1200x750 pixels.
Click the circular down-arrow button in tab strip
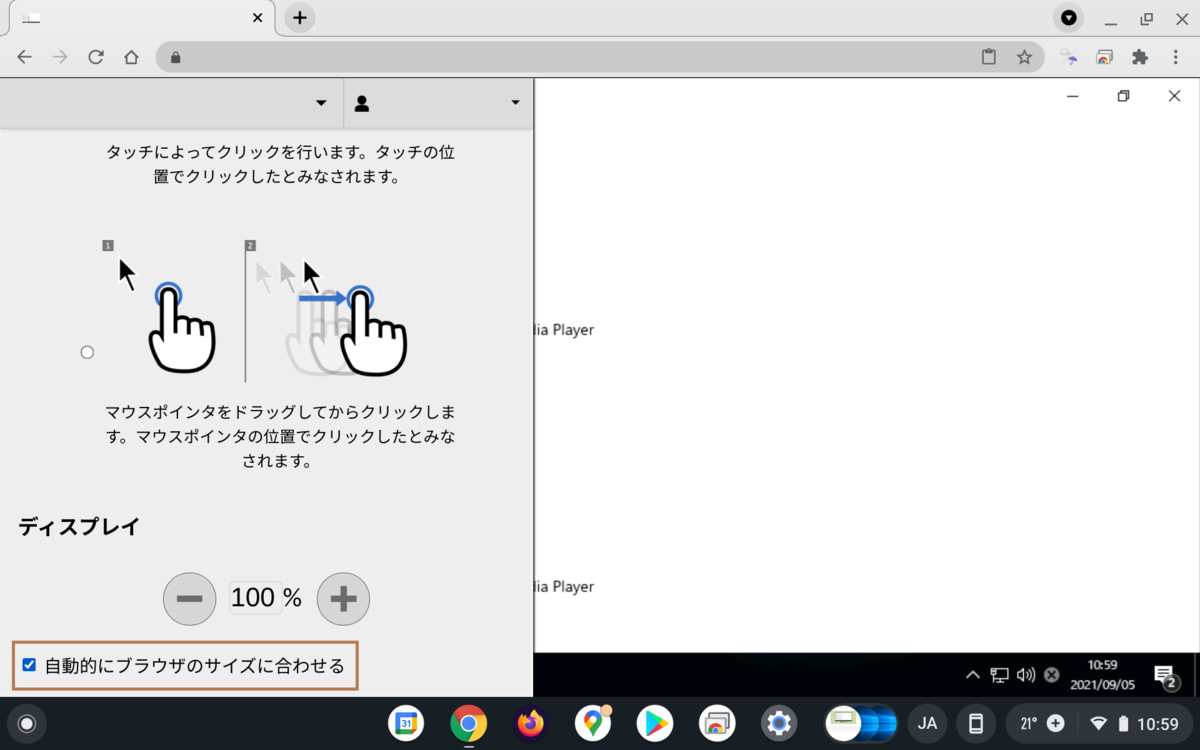point(1069,18)
